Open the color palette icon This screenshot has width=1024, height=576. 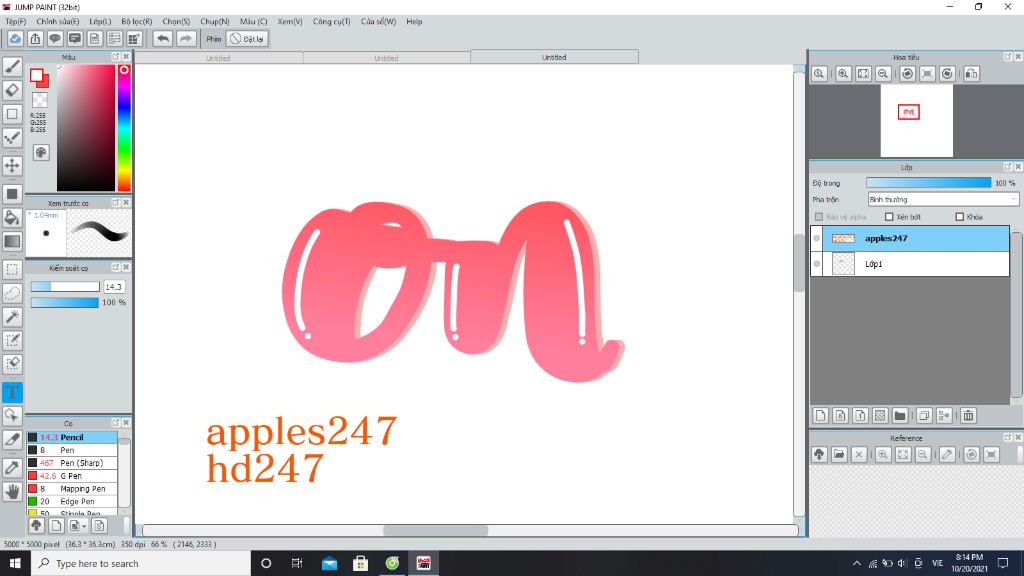click(x=41, y=152)
